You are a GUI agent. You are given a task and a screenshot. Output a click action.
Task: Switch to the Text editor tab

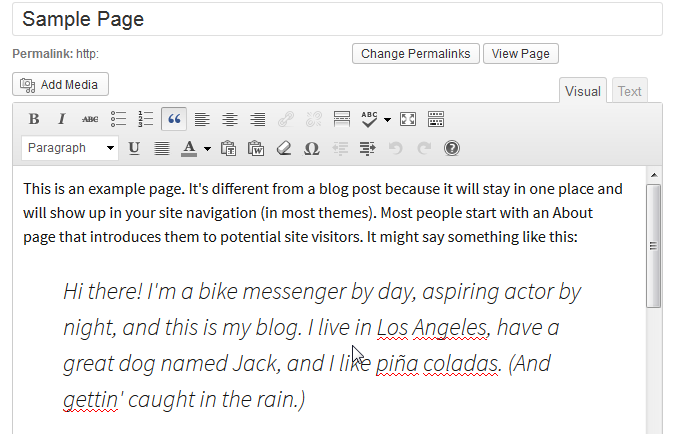[629, 91]
